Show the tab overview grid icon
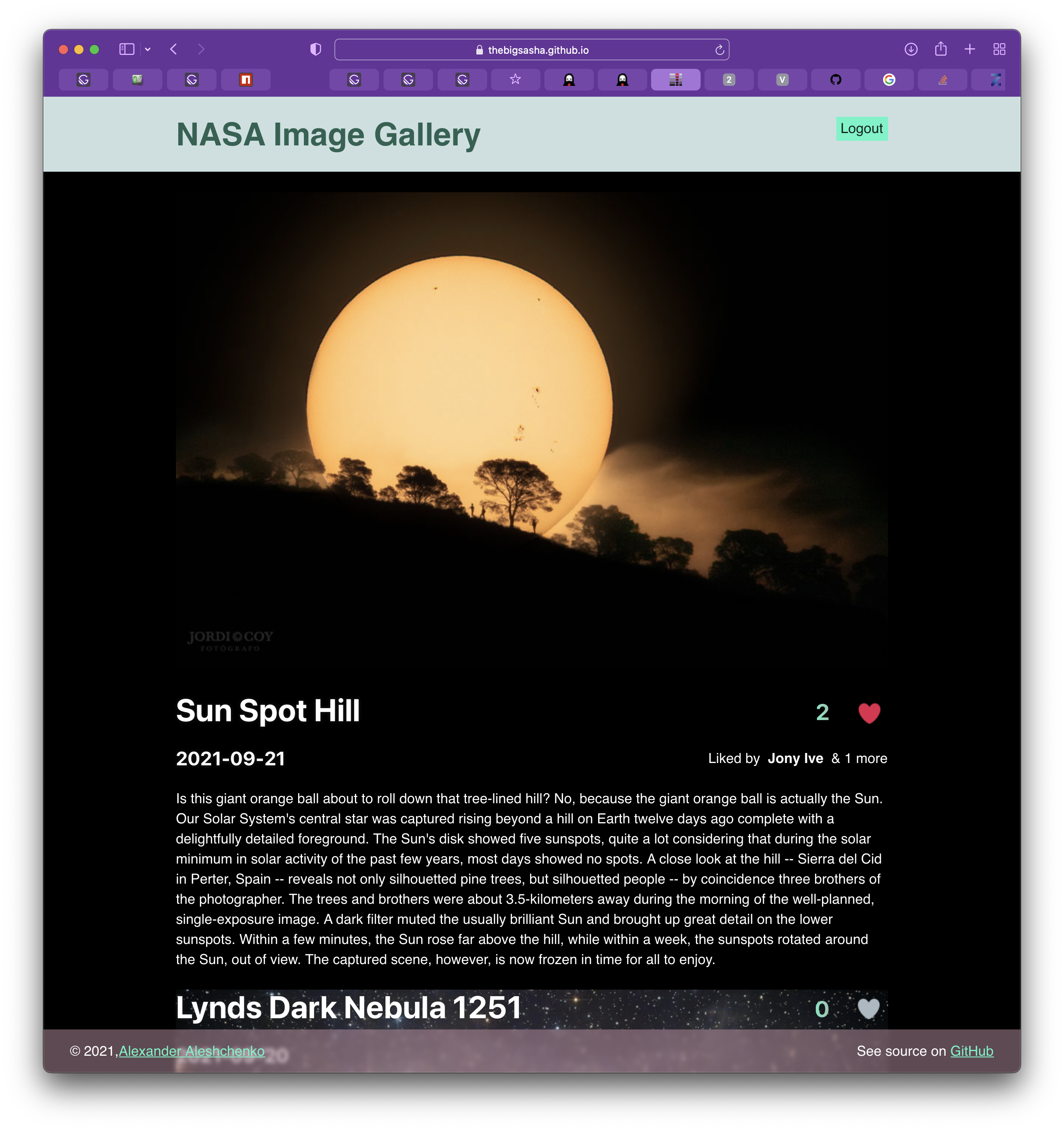Image resolution: width=1064 pixels, height=1130 pixels. point(999,50)
